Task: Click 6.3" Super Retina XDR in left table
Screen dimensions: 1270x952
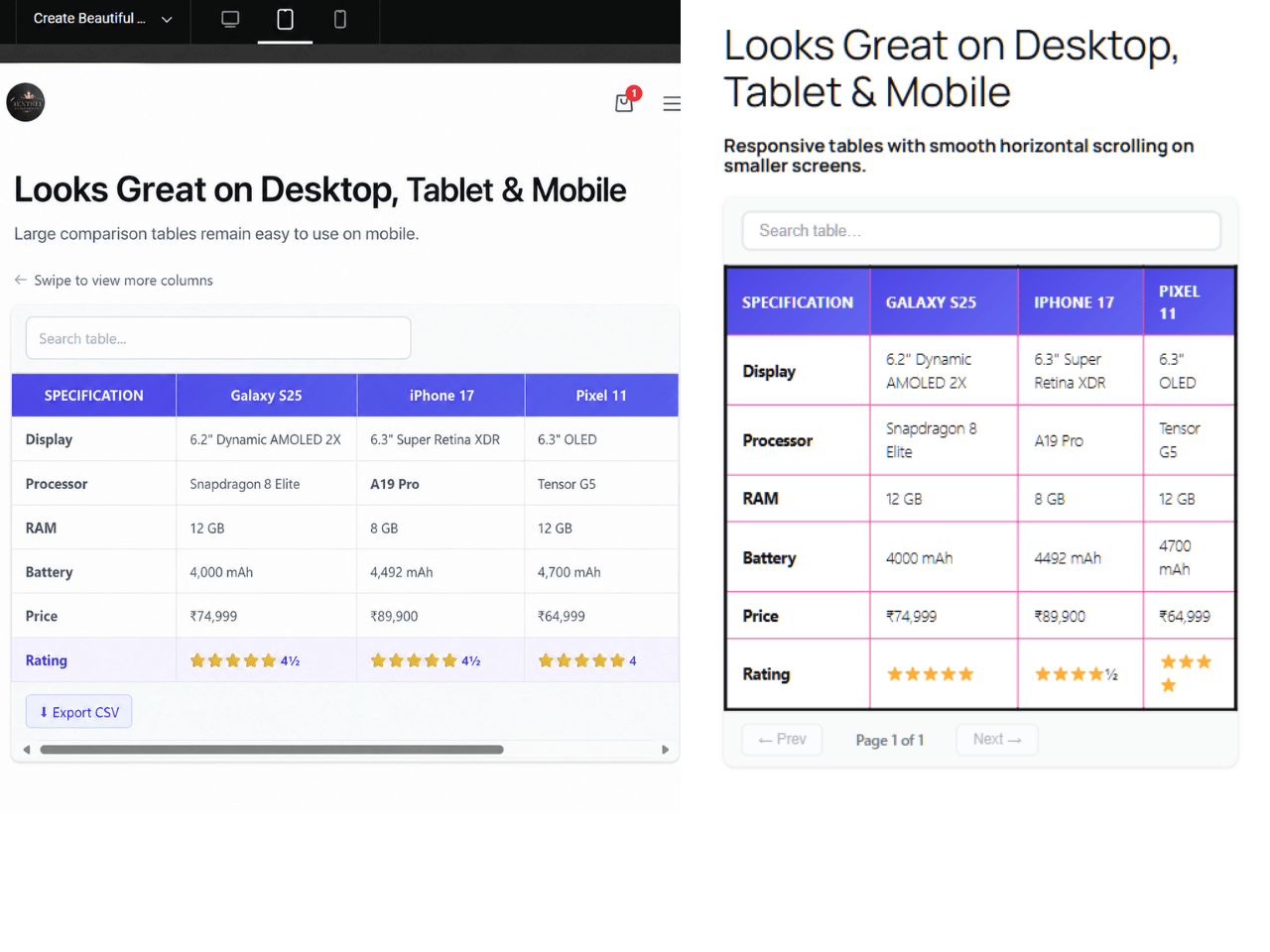Action: pos(435,439)
